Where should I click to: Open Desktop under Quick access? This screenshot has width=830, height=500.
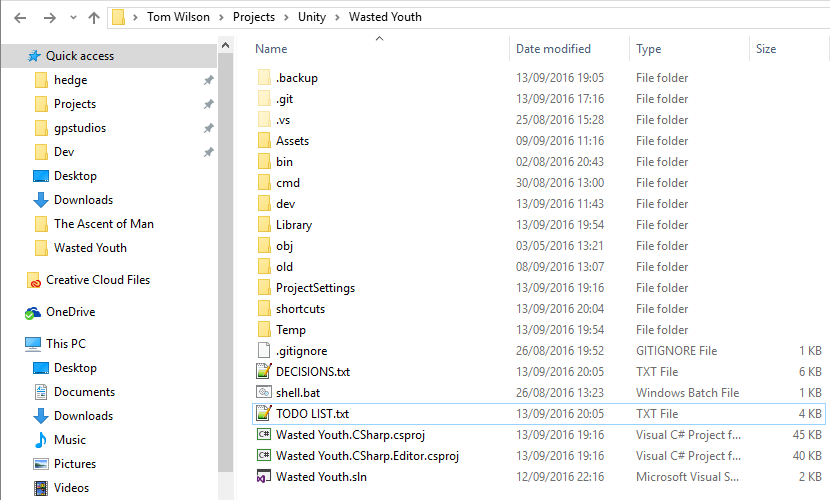click(x=75, y=176)
